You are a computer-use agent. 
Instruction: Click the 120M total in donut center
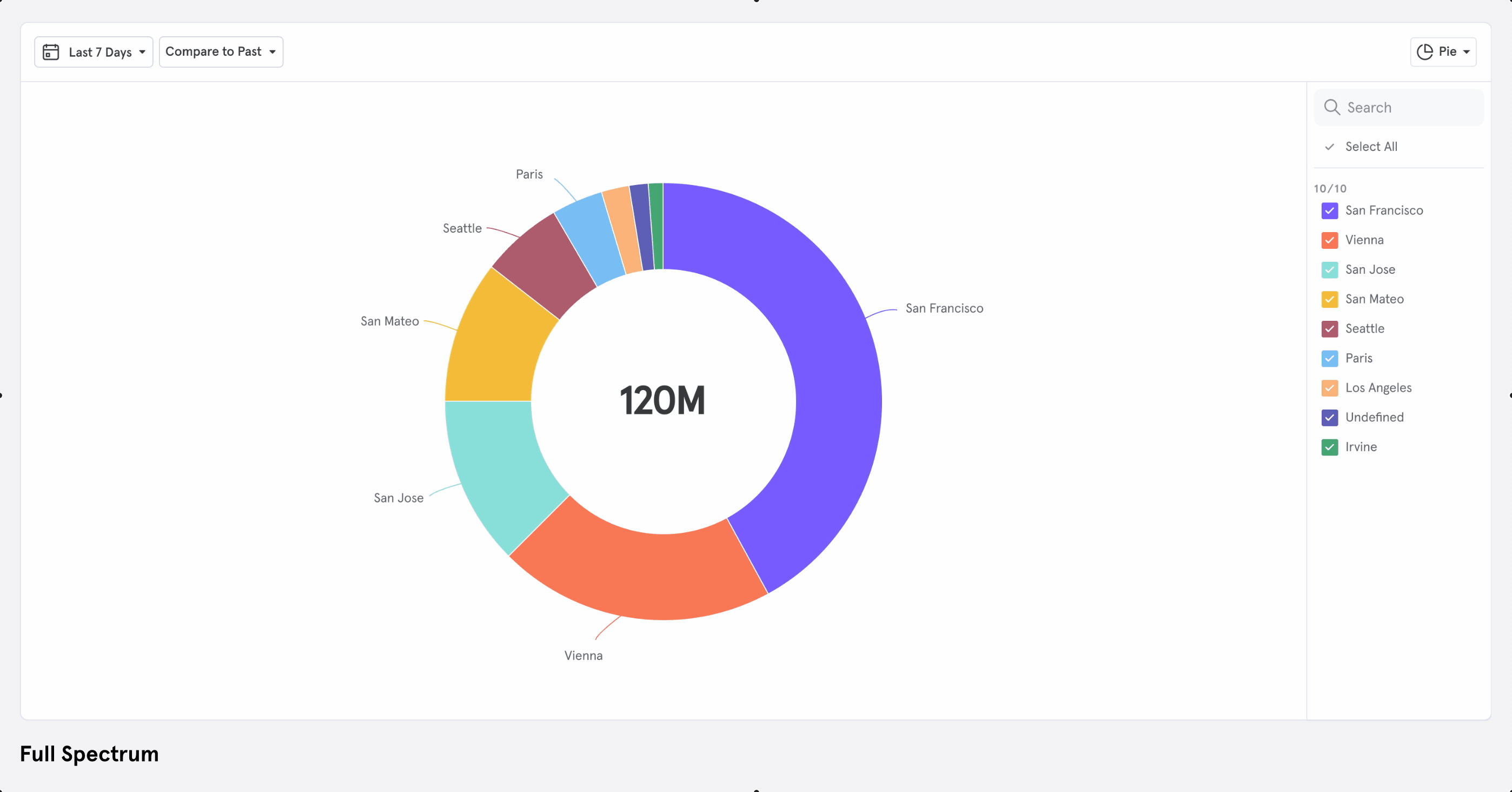pos(662,401)
